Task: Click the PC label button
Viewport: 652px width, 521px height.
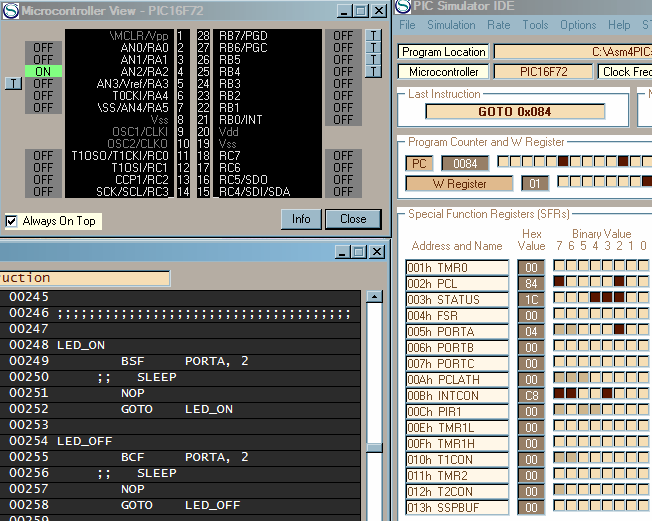Action: pyautogui.click(x=419, y=163)
